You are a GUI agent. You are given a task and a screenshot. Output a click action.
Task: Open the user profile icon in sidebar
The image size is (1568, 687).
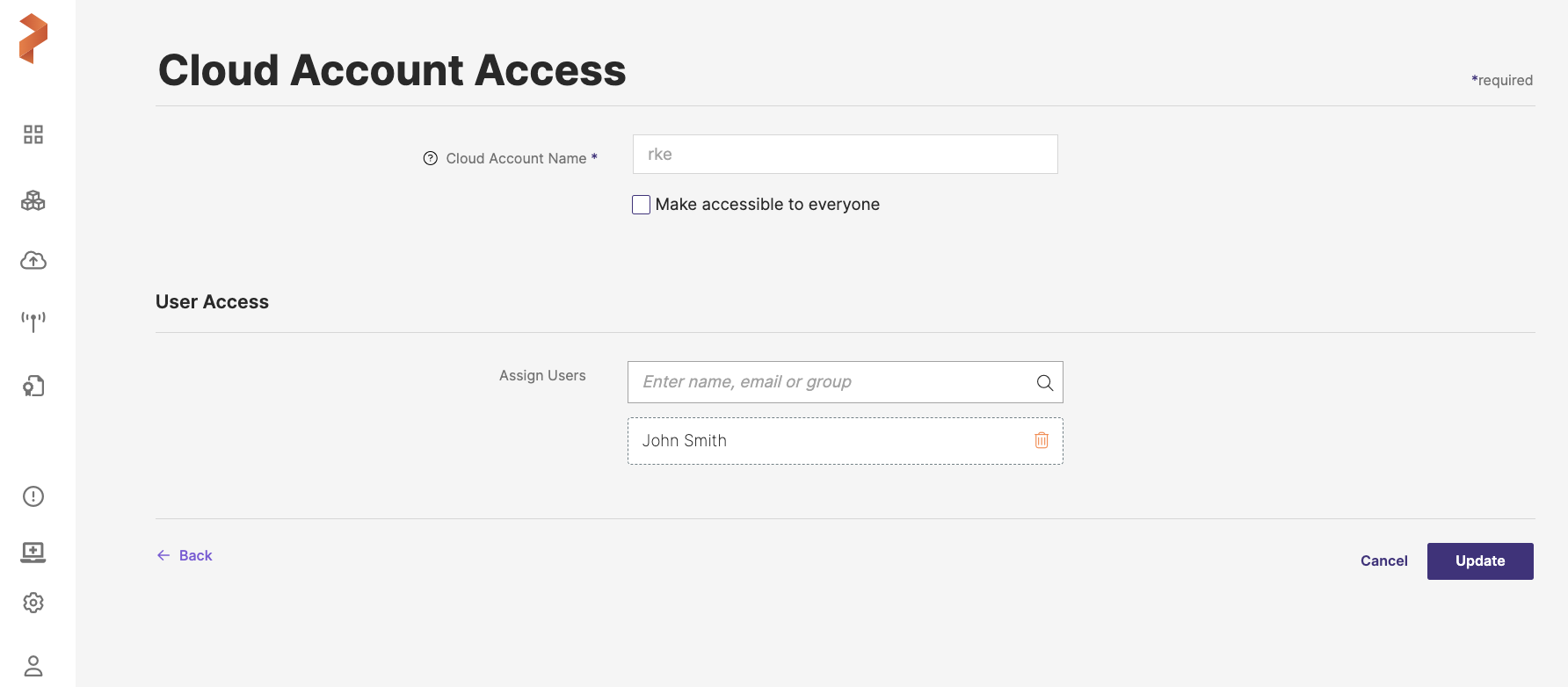33,666
